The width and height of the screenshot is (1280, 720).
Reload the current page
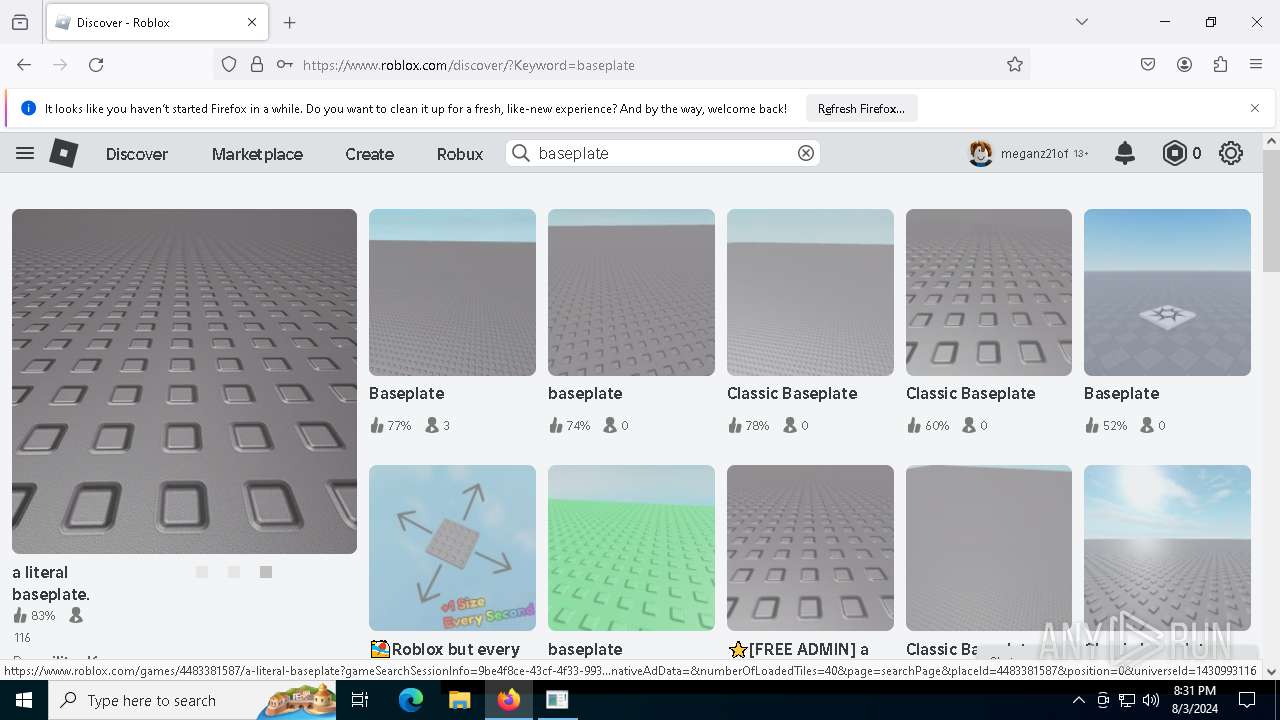click(x=96, y=65)
